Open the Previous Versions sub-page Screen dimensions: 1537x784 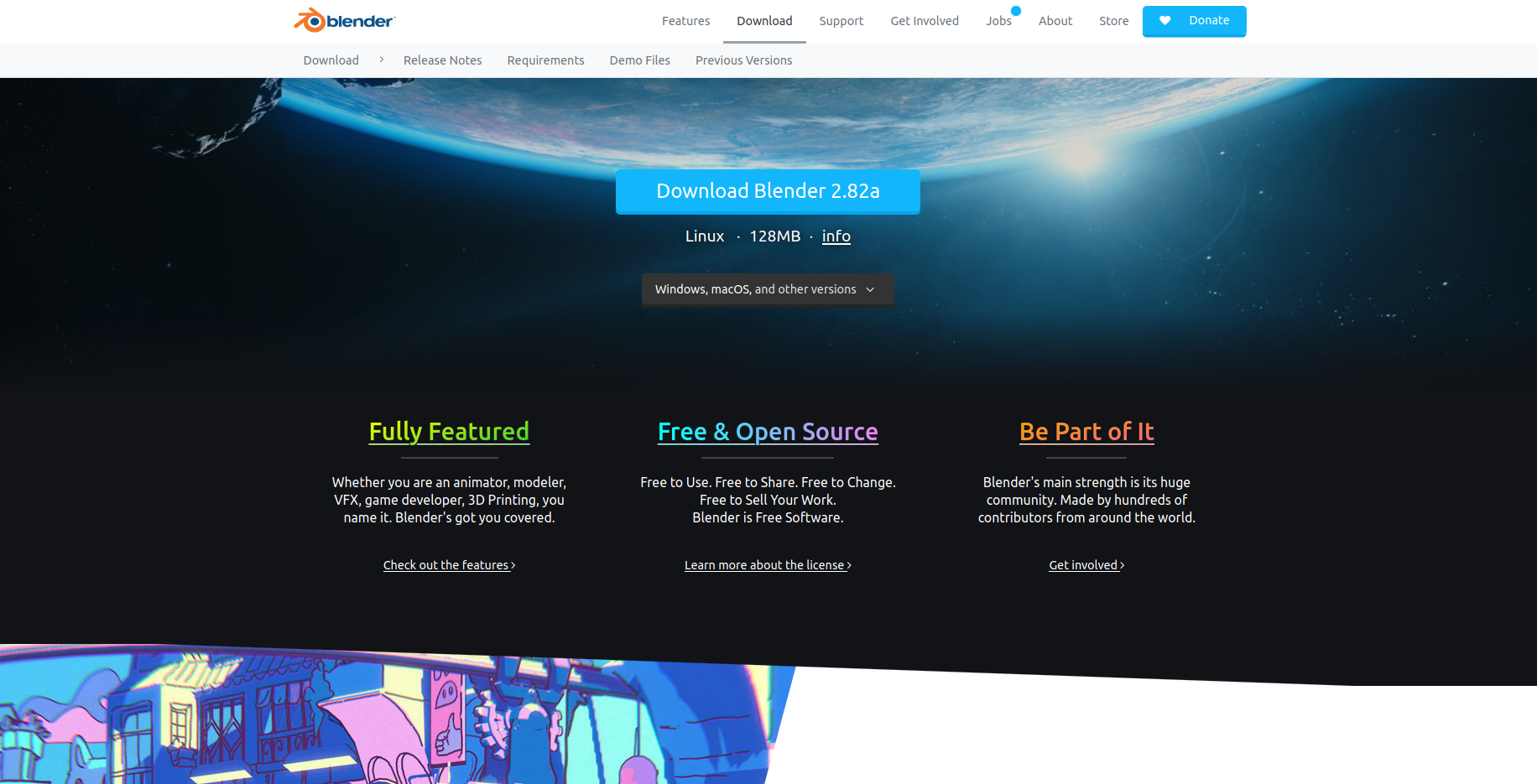pyautogui.click(x=743, y=60)
